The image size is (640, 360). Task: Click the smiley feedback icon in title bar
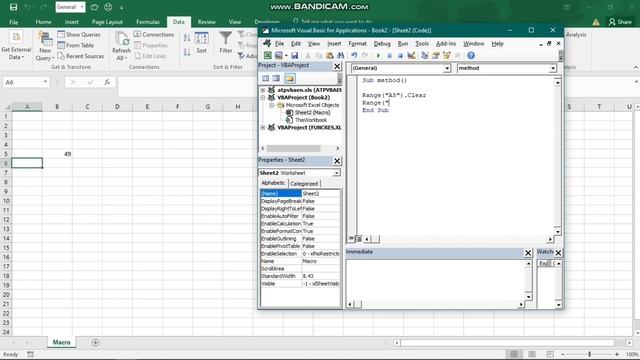[108, 7]
